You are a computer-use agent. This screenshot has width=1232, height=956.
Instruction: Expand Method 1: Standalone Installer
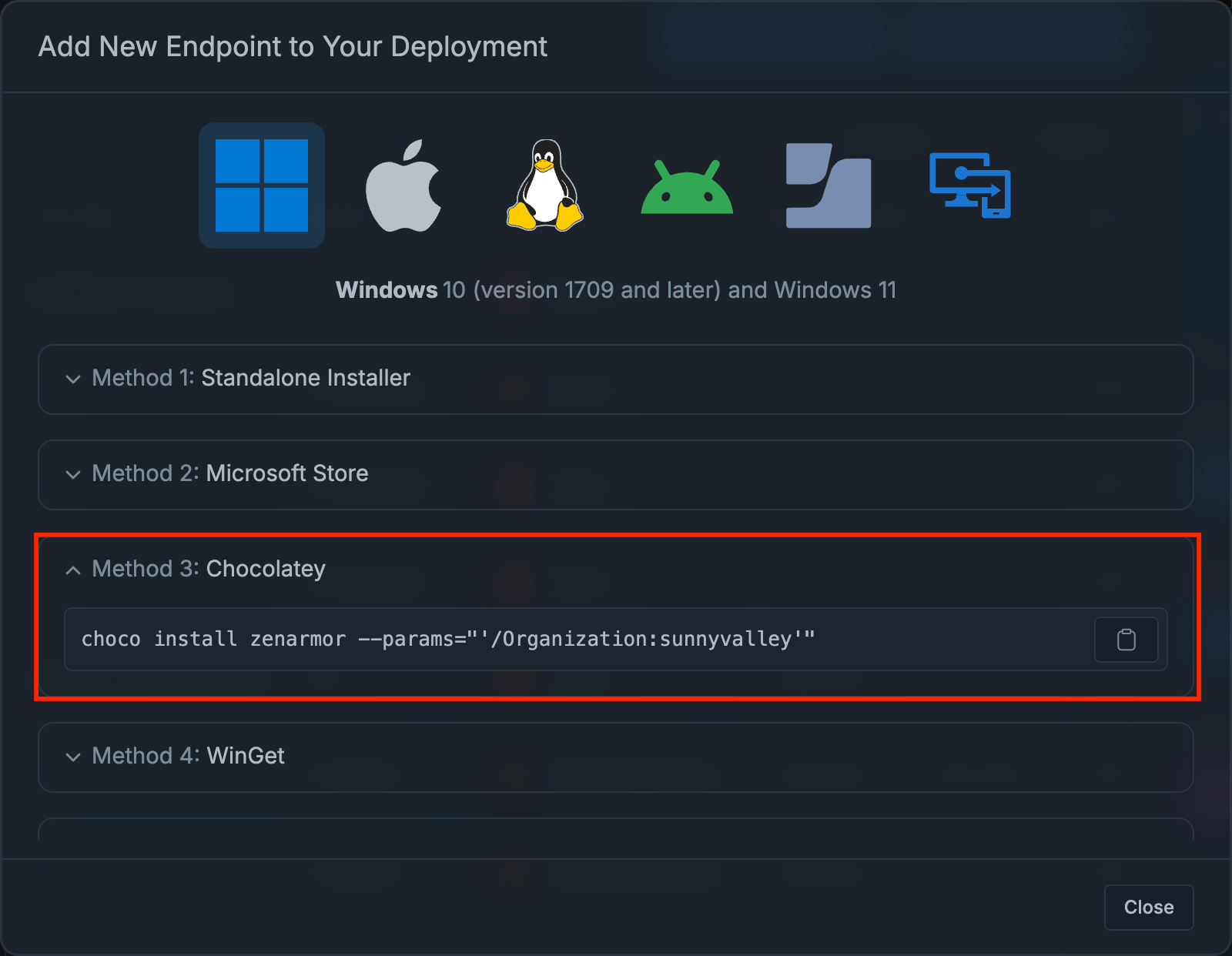tap(250, 379)
